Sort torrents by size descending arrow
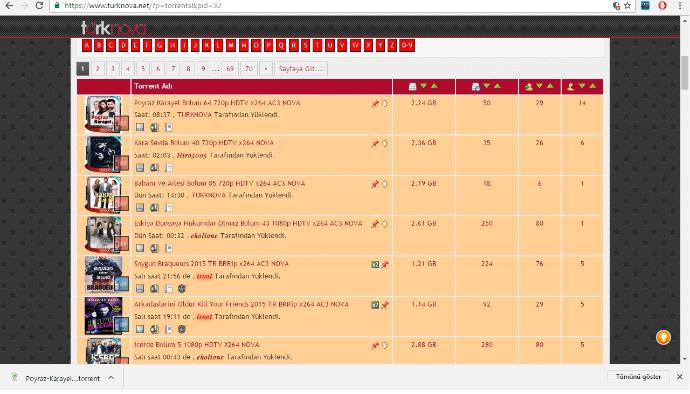This screenshot has width=690, height=394. [x=424, y=86]
